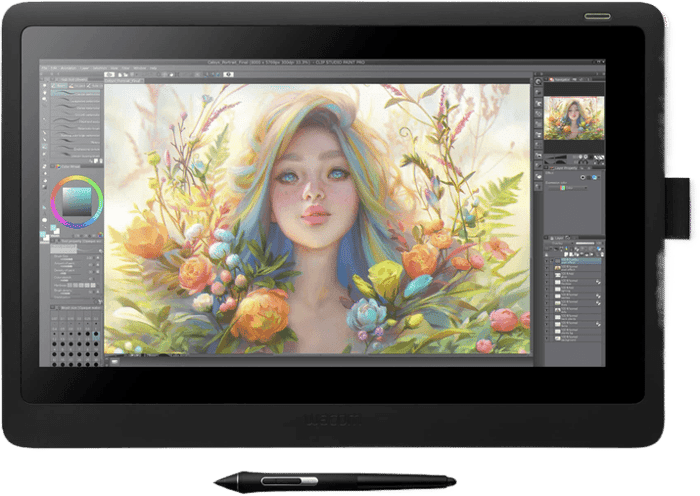Click the Open file icon
This screenshot has width=700, height=496.
tap(126, 75)
